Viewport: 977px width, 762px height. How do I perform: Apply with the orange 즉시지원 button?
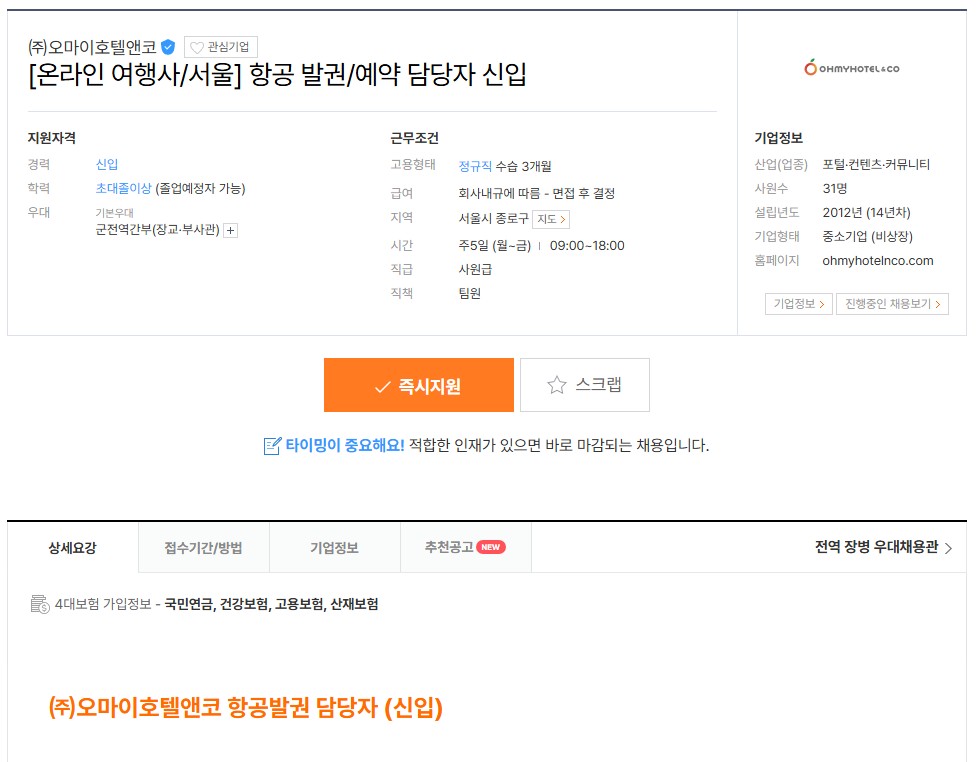pyautogui.click(x=419, y=385)
